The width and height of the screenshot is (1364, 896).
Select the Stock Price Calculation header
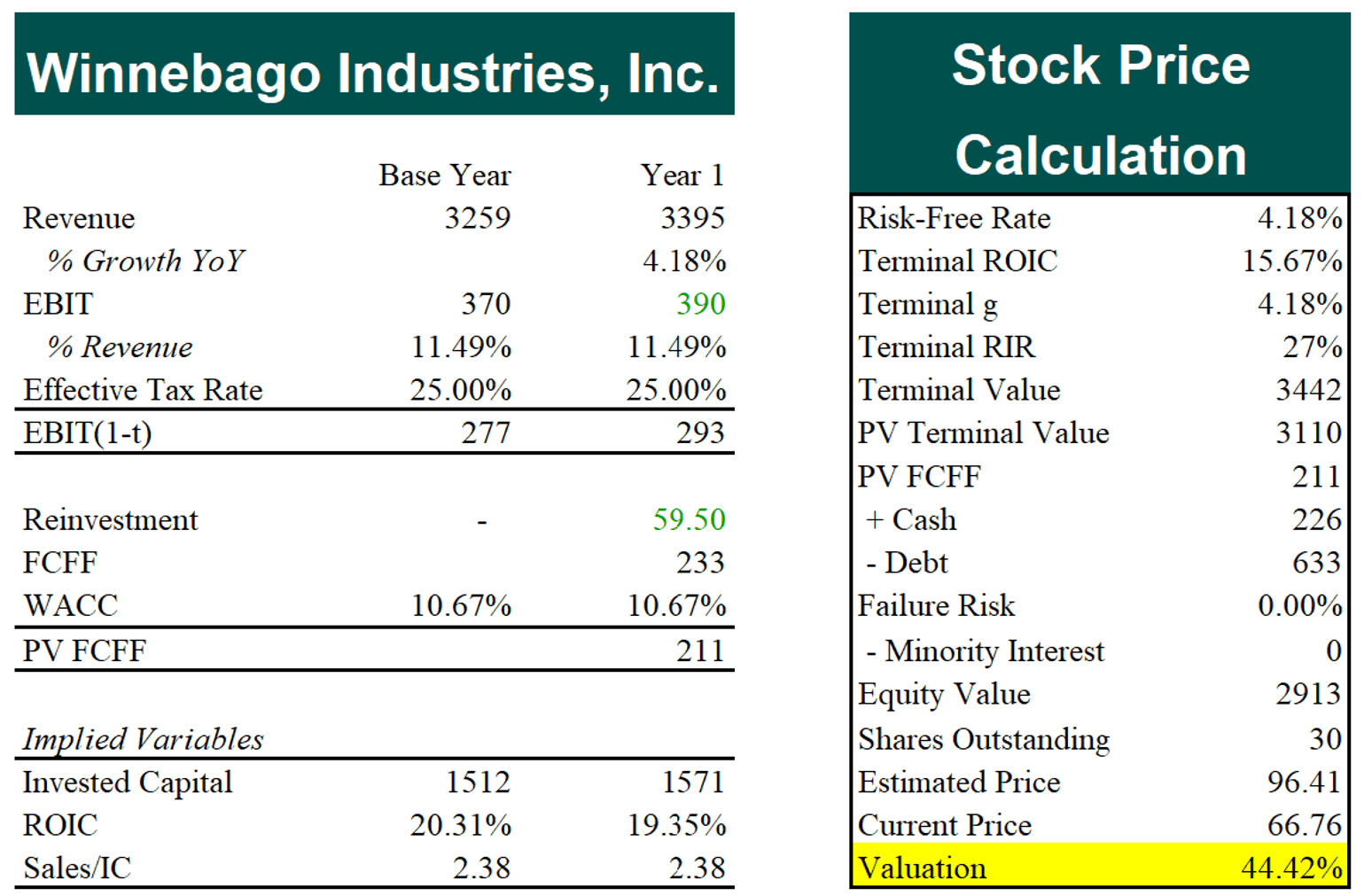(x=1100, y=104)
